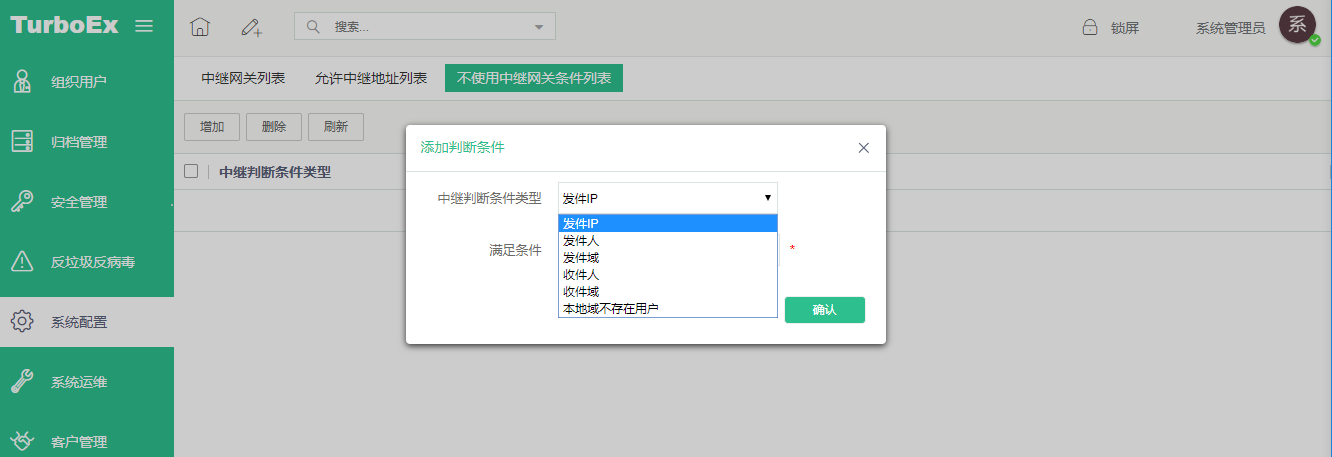
Task: Switch to 不使用中继网关条件列表 tab
Action: [534, 78]
